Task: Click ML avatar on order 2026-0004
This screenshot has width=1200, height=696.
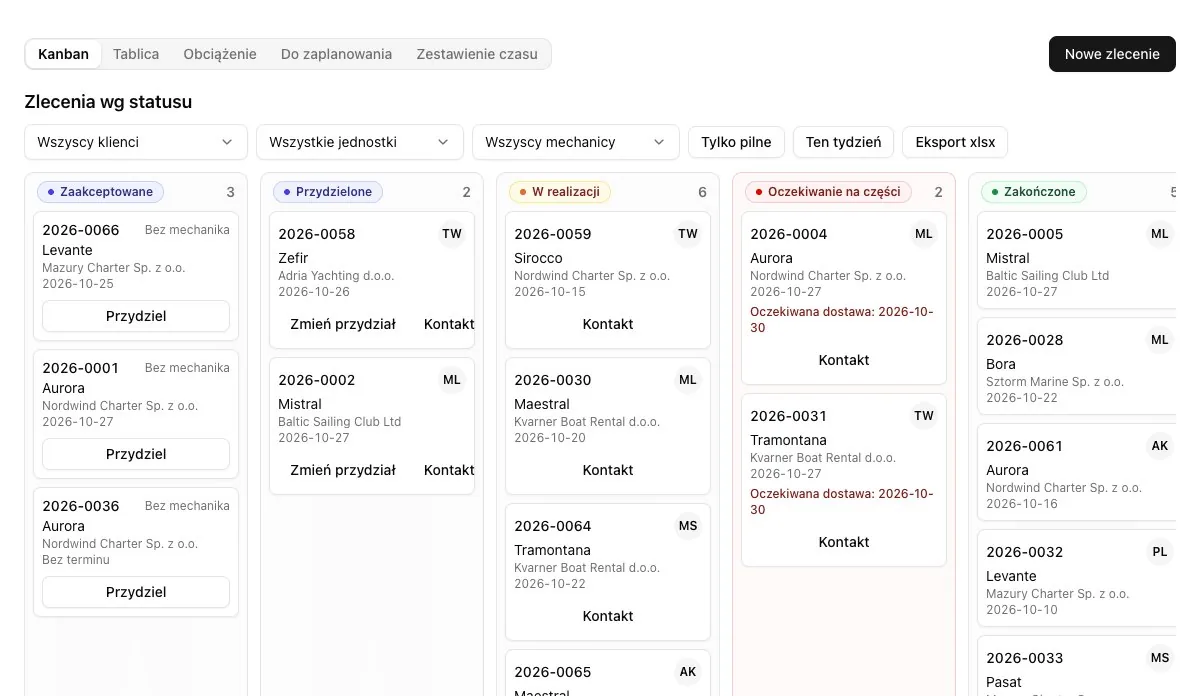Action: coord(924,234)
